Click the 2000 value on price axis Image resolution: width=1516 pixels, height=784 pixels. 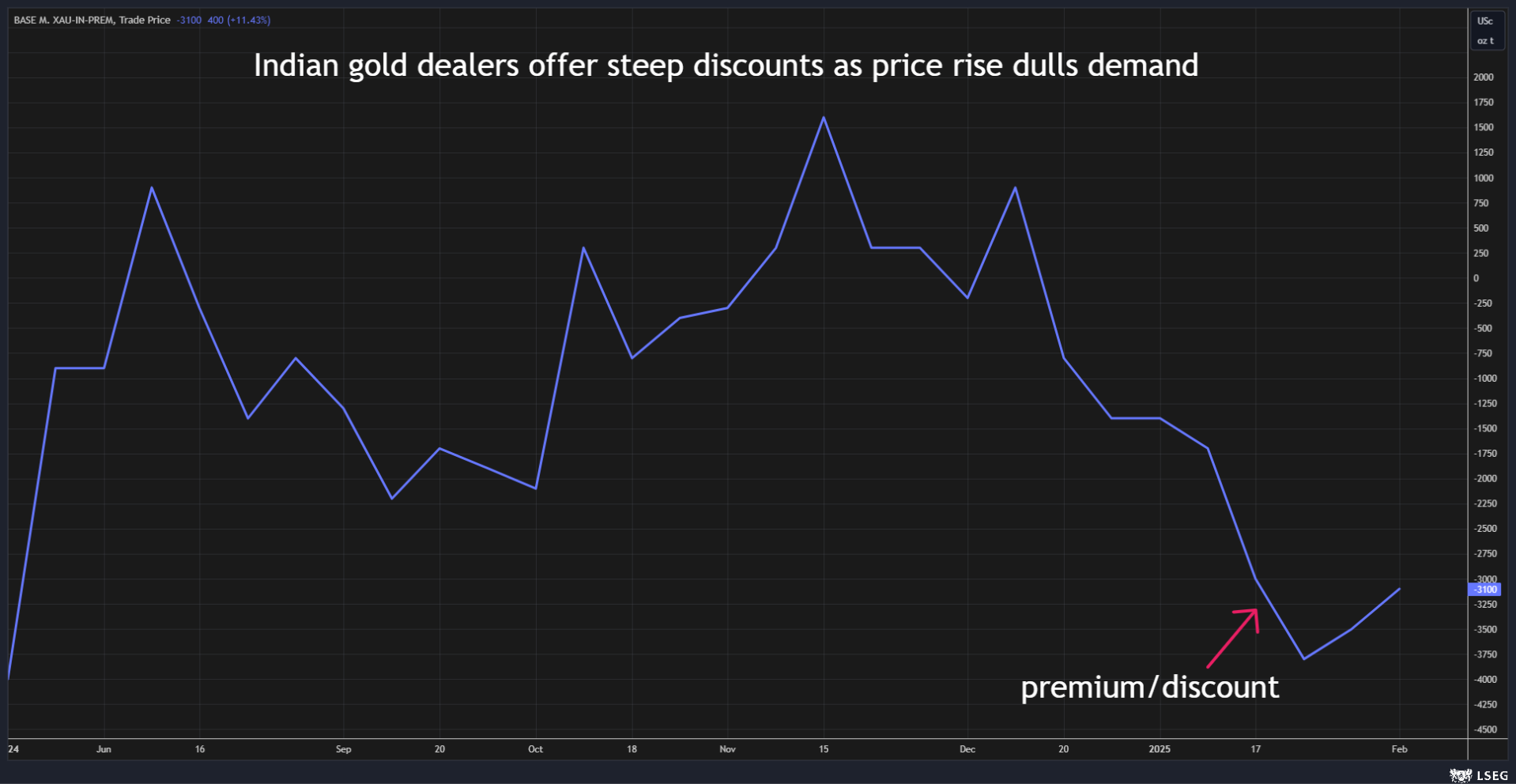[1483, 77]
